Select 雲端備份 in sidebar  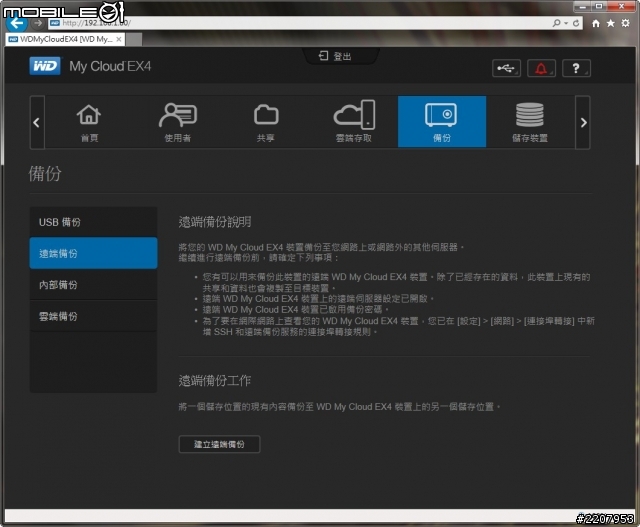[x=93, y=316]
